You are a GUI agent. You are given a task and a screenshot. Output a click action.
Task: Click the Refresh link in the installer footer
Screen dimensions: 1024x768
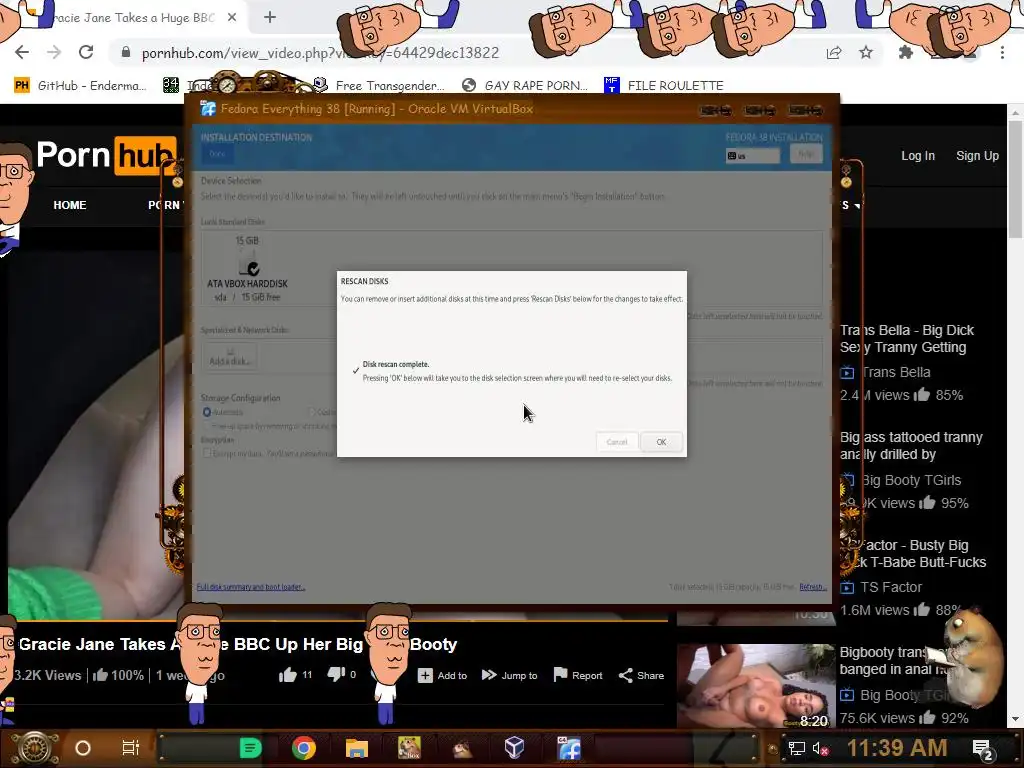(813, 586)
